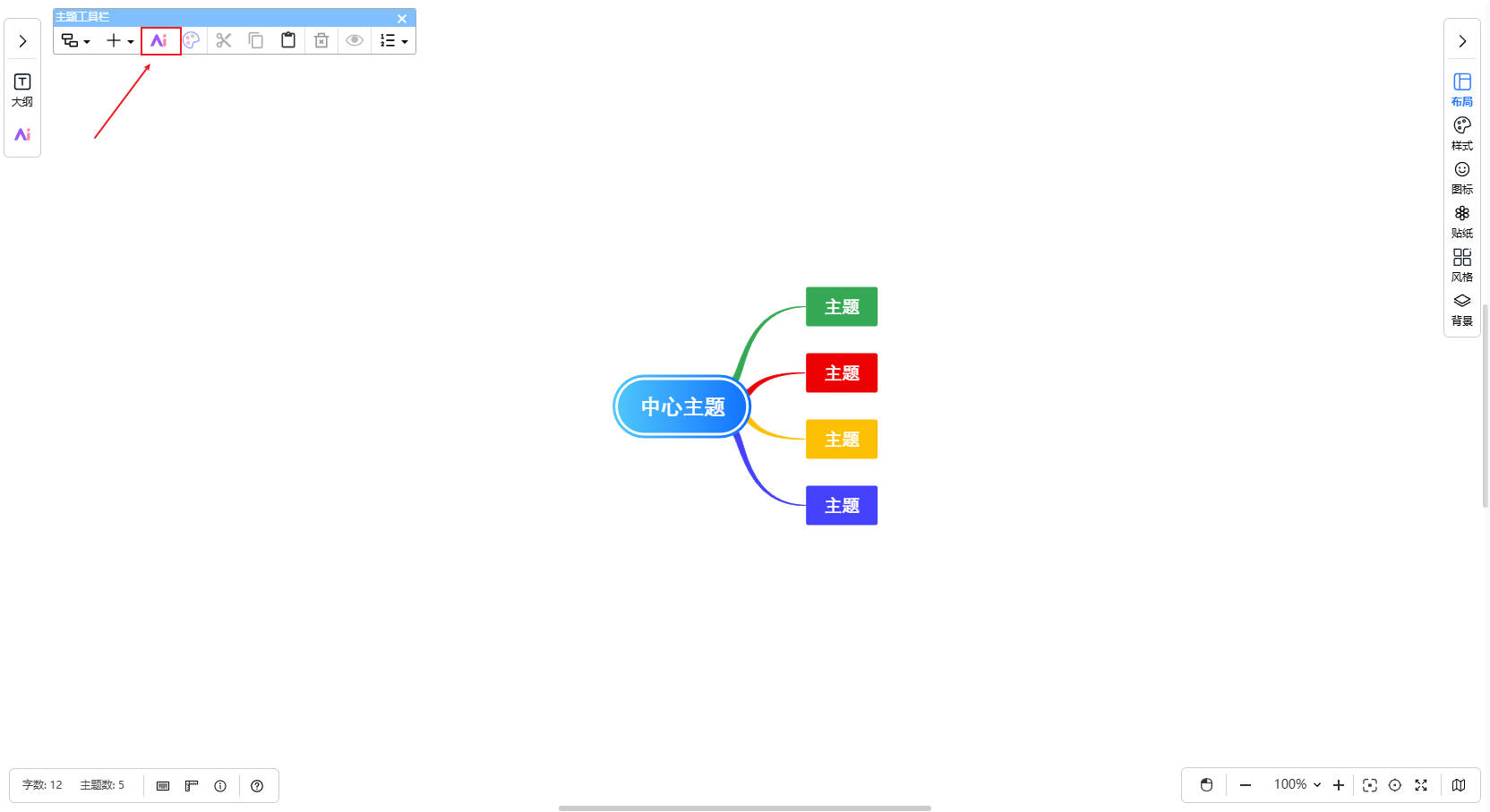Open the 贴纸 stickers panel
1490x812 pixels.
[x=1461, y=221]
